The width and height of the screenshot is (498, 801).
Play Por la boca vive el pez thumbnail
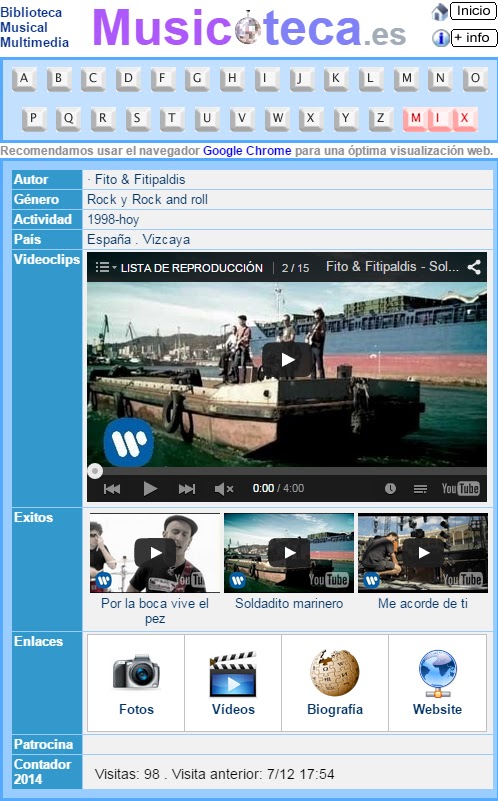(155, 553)
